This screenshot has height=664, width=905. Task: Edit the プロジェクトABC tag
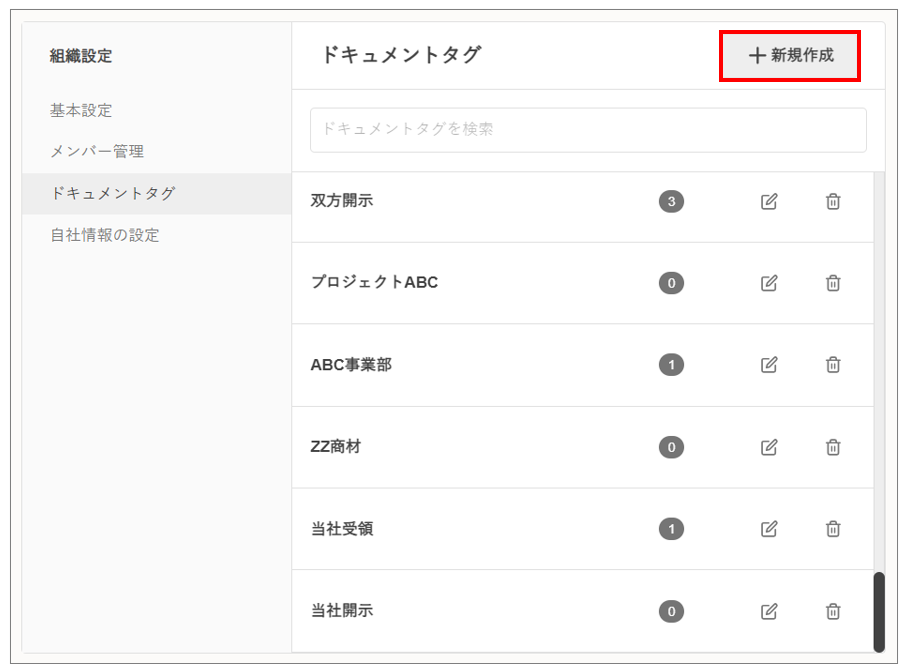point(769,283)
